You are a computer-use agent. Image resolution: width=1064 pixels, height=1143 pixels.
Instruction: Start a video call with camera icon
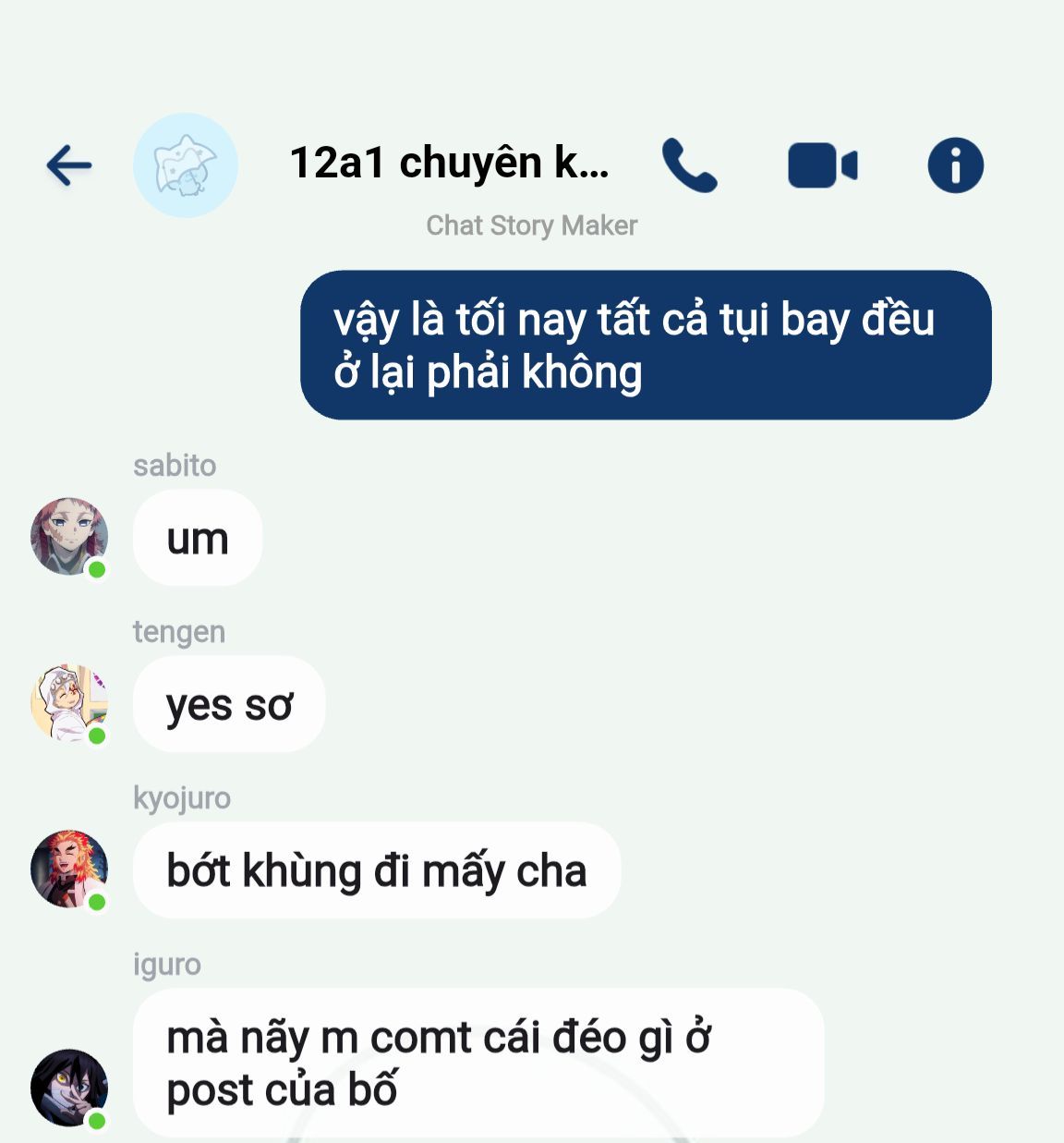[822, 166]
